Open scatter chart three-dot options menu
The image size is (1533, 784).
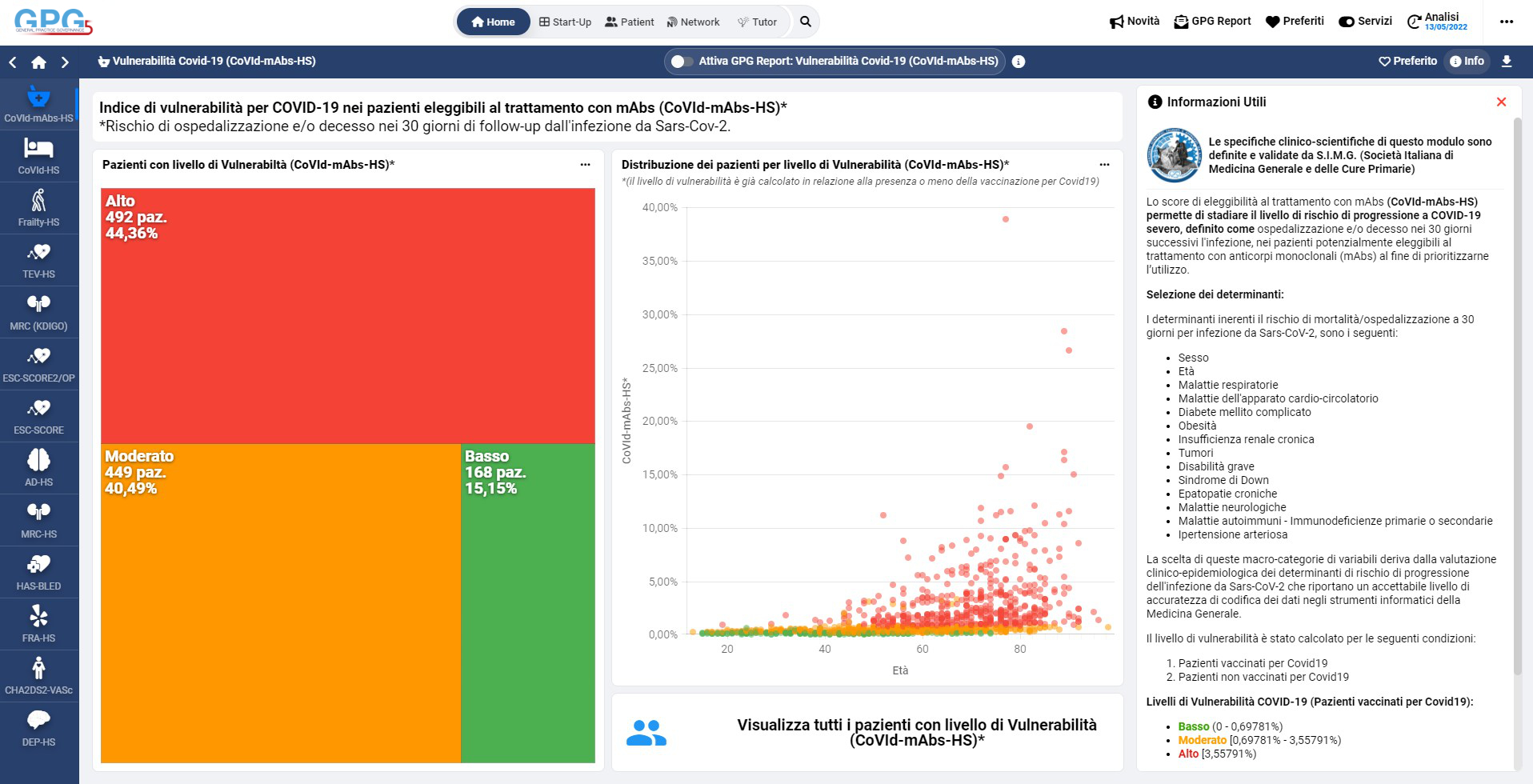(x=1104, y=165)
